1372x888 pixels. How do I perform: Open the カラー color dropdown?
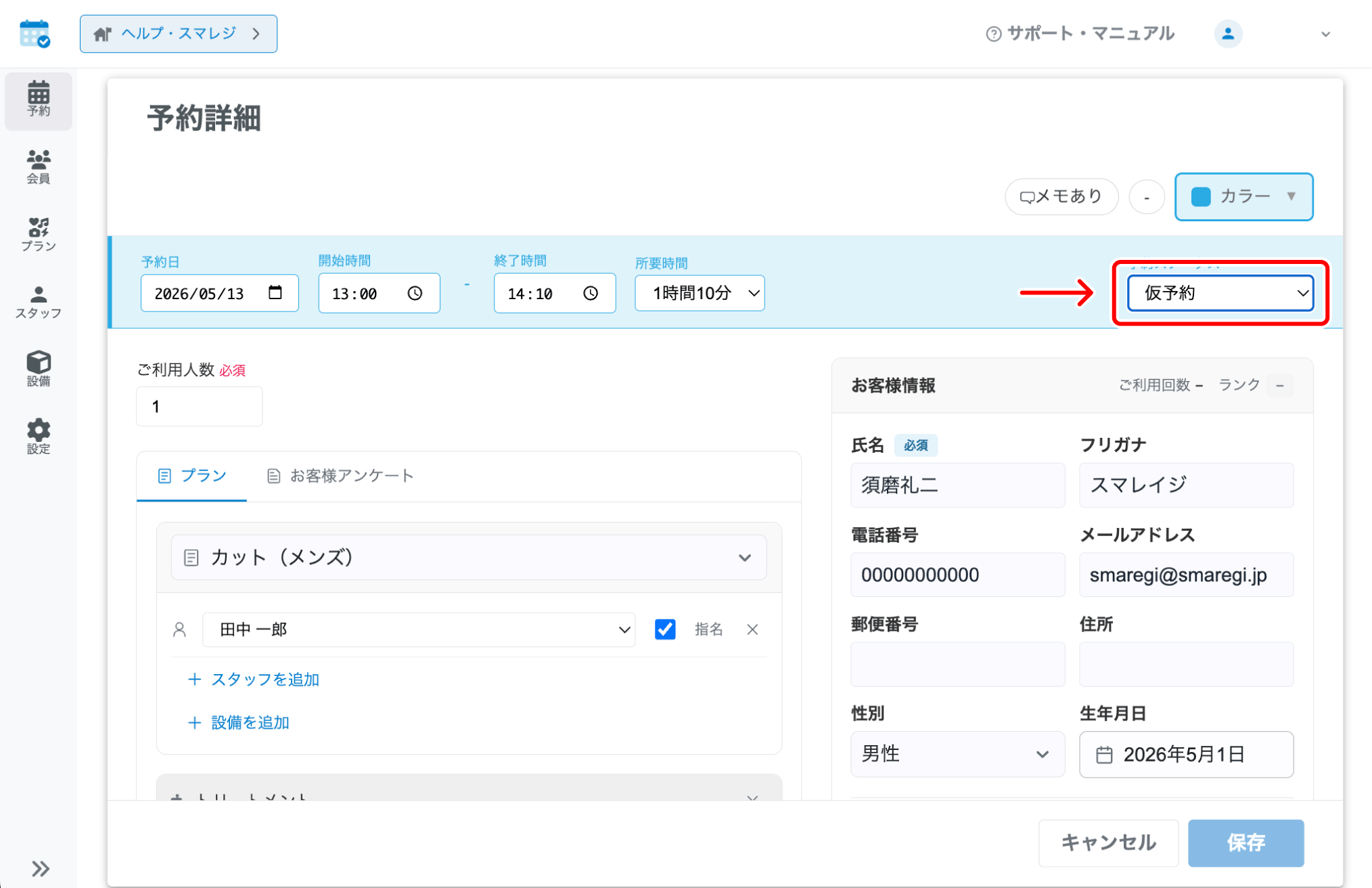(1243, 196)
